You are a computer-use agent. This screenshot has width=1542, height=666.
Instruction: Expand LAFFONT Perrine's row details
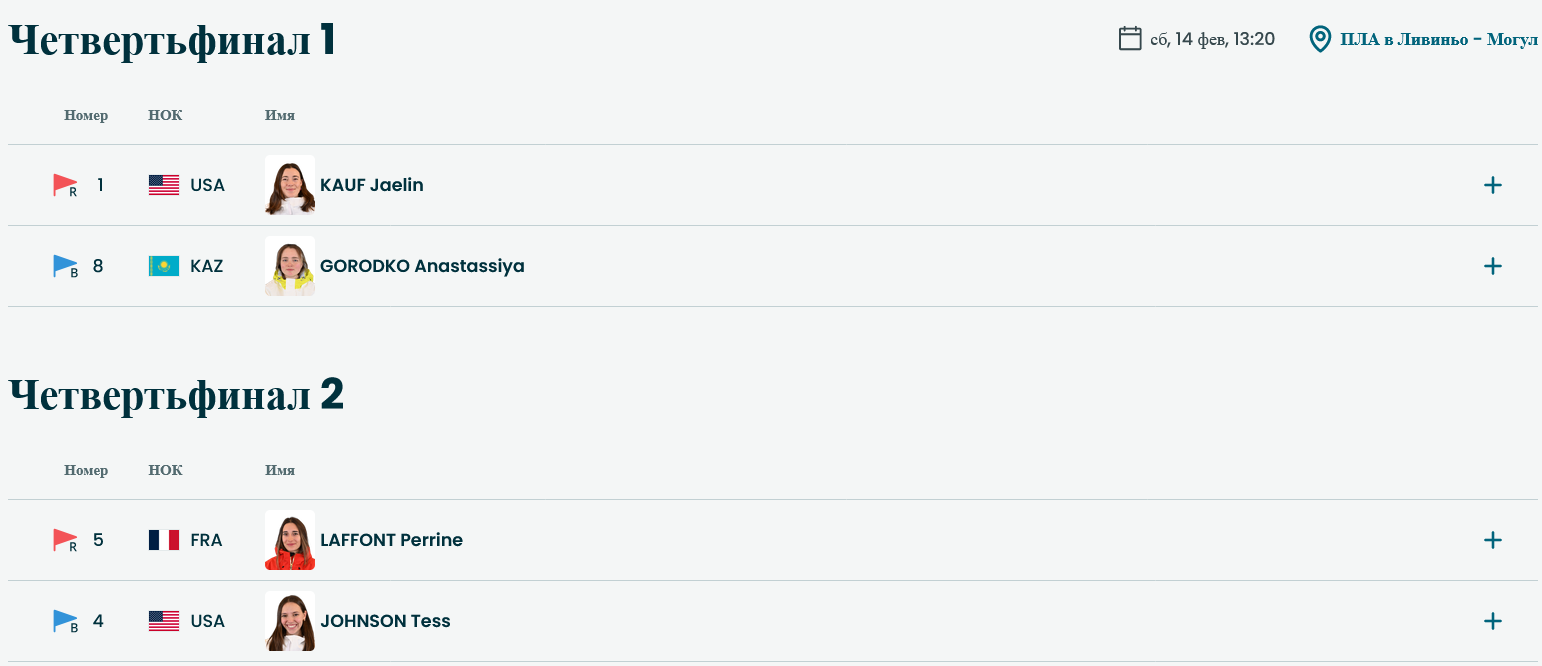click(1493, 540)
